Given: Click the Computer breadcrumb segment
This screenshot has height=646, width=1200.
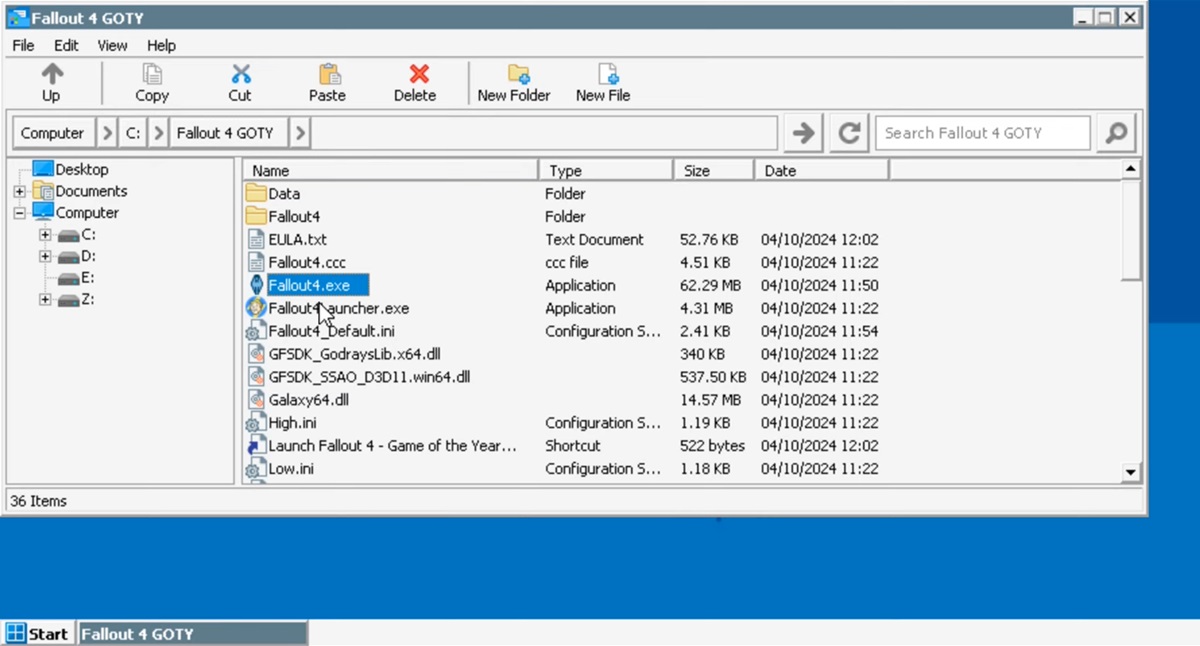Looking at the screenshot, I should click(x=53, y=133).
